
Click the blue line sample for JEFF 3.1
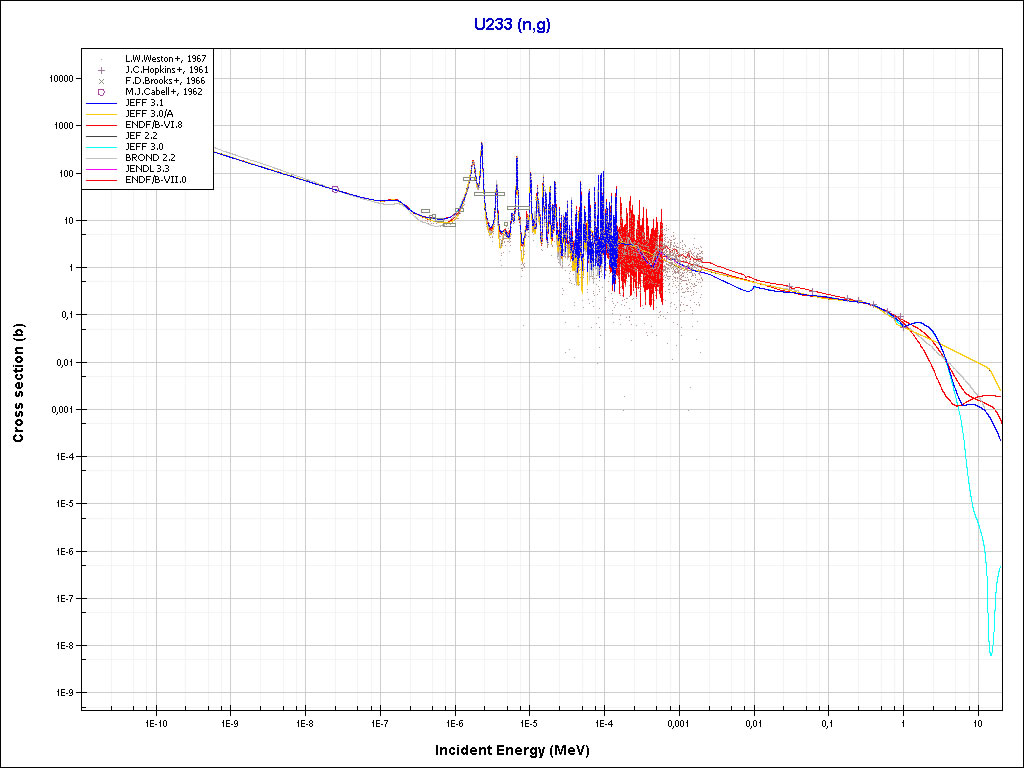[102, 103]
